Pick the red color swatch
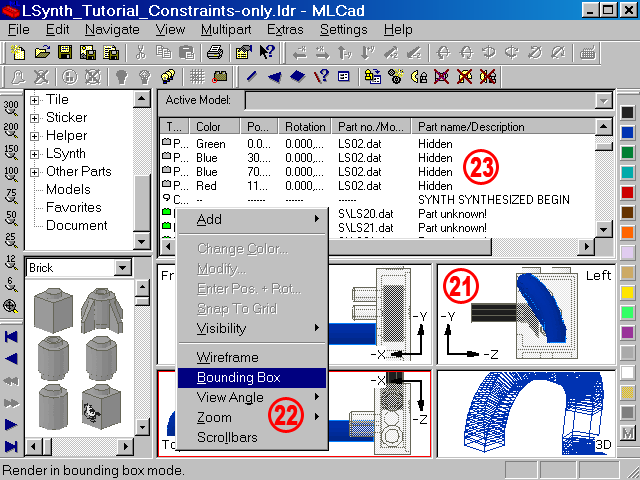Screen dimensions: 640x480 (627, 192)
